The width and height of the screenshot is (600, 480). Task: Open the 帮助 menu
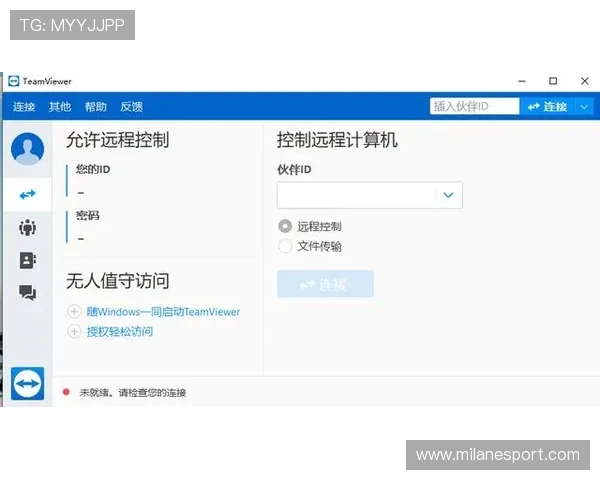[x=96, y=106]
